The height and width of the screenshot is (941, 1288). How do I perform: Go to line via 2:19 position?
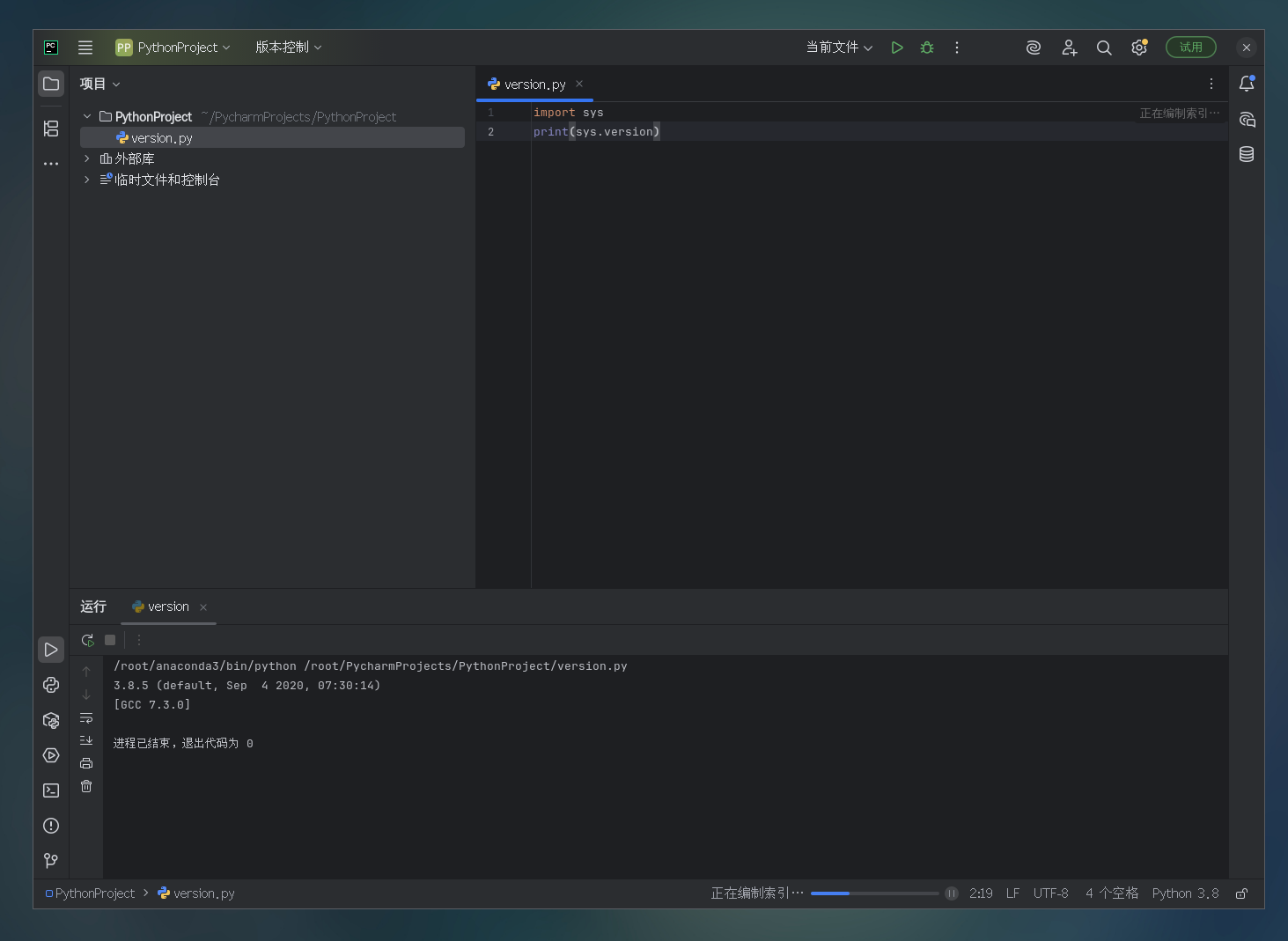point(981,893)
